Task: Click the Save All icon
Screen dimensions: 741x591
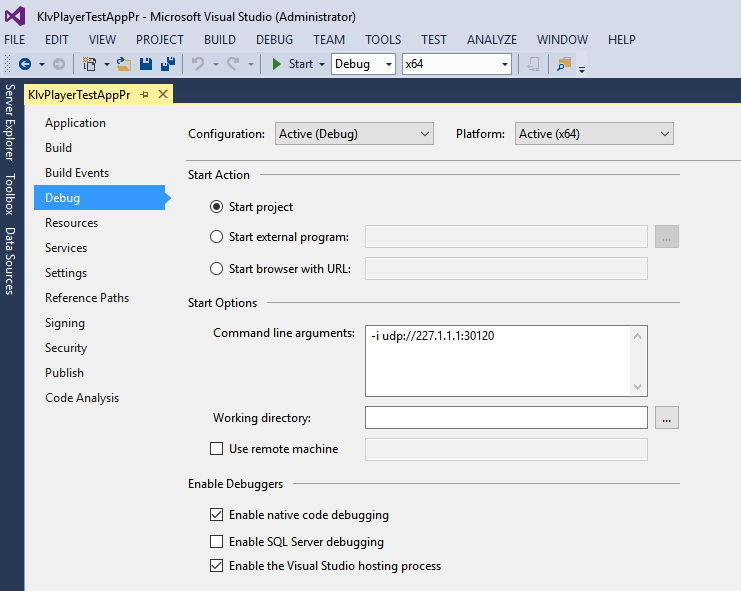Action: click(167, 64)
